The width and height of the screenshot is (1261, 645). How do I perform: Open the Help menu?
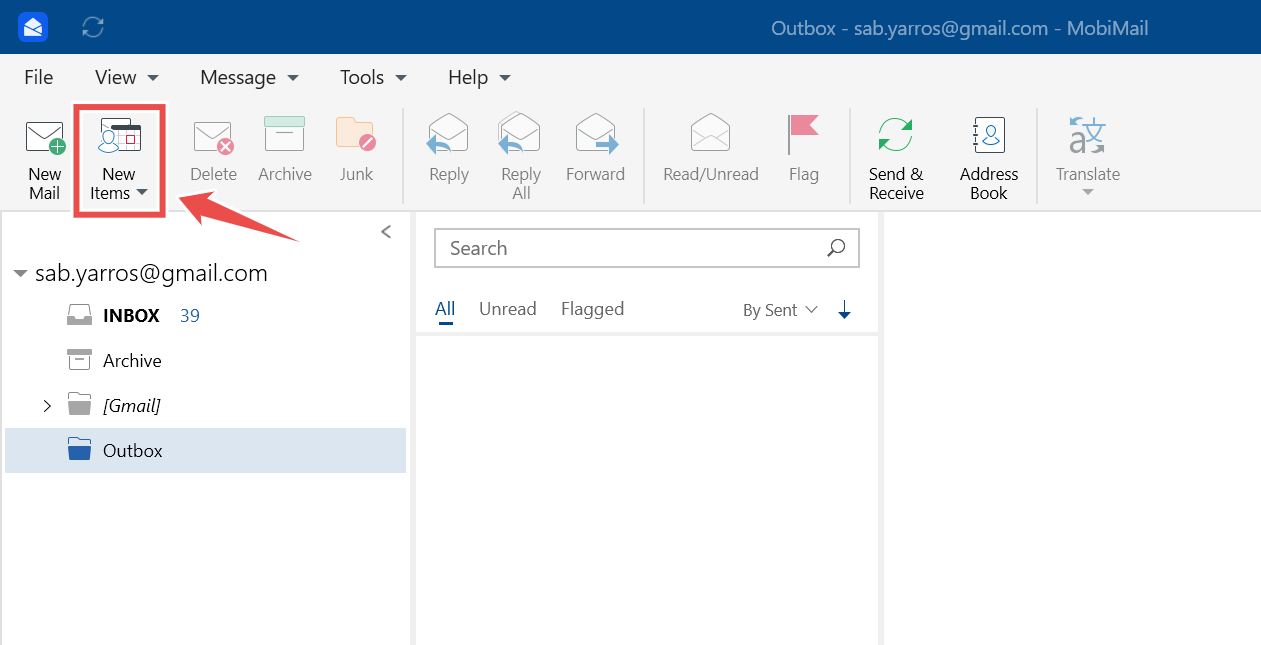point(479,77)
